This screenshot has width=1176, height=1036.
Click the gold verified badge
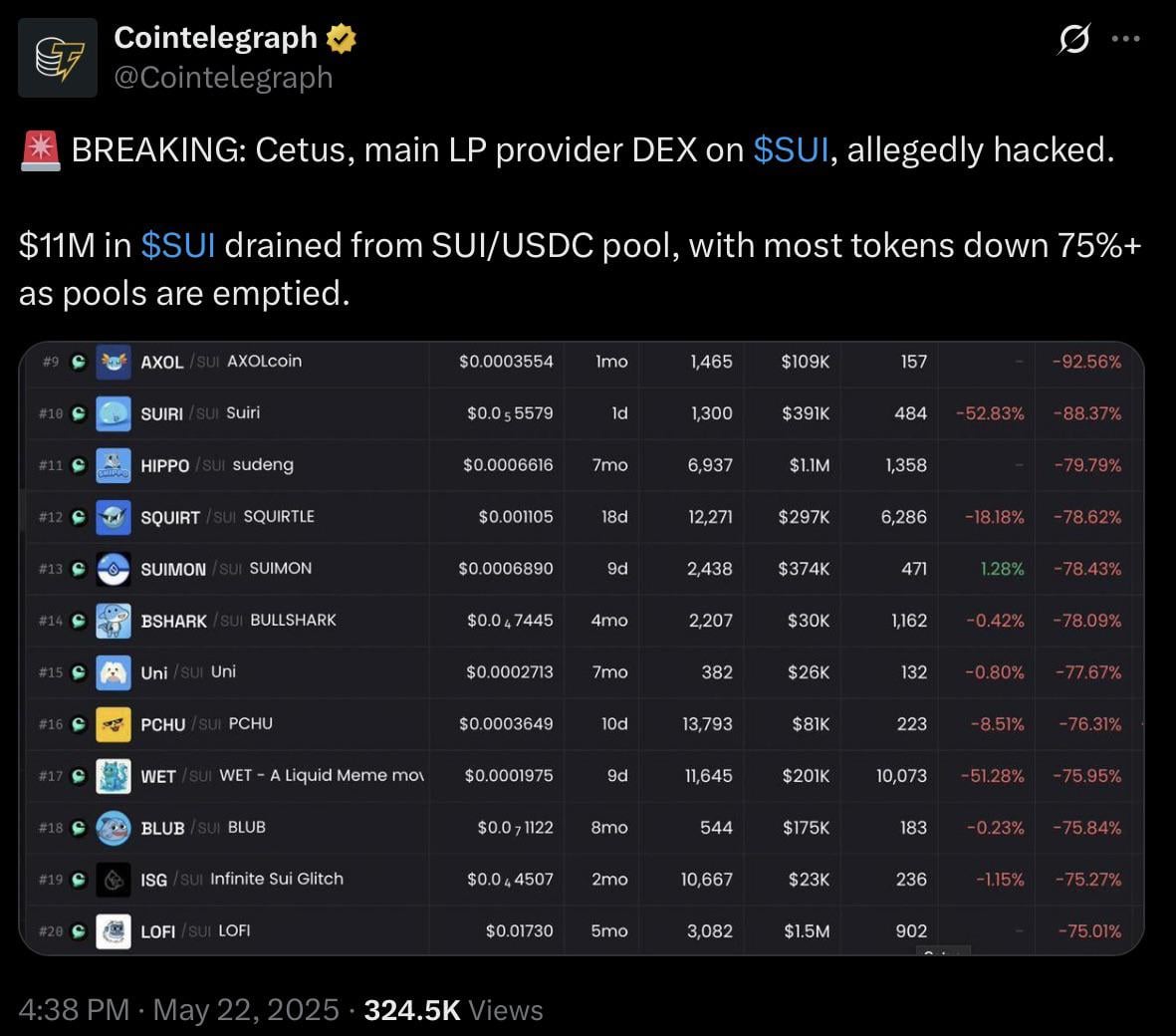click(x=341, y=38)
